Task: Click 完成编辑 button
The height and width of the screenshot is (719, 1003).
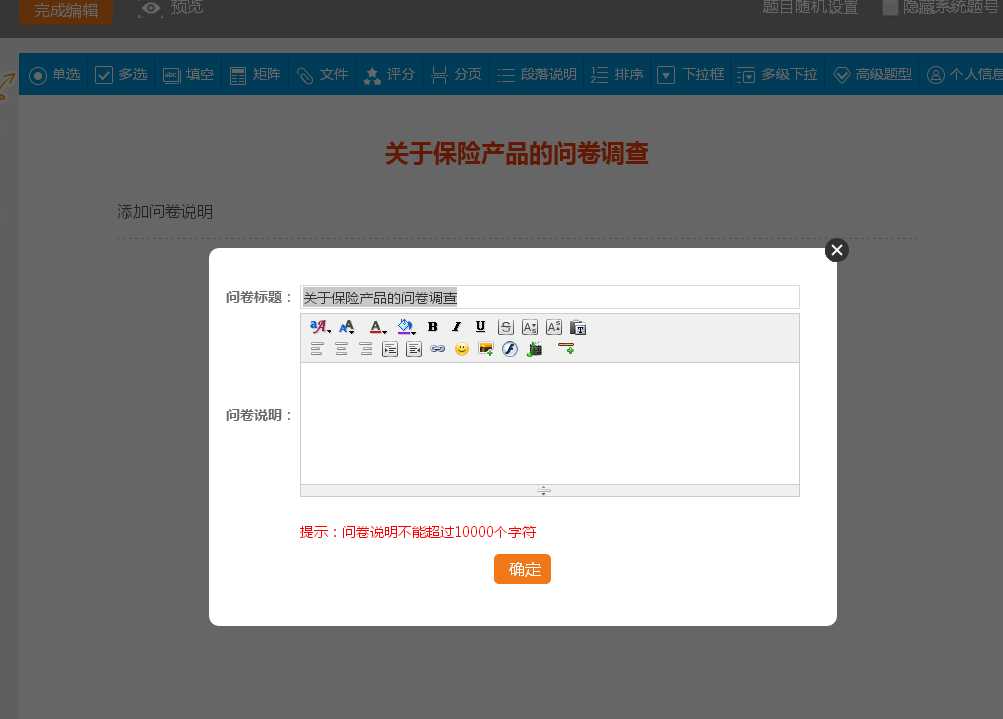Action: [x=66, y=11]
